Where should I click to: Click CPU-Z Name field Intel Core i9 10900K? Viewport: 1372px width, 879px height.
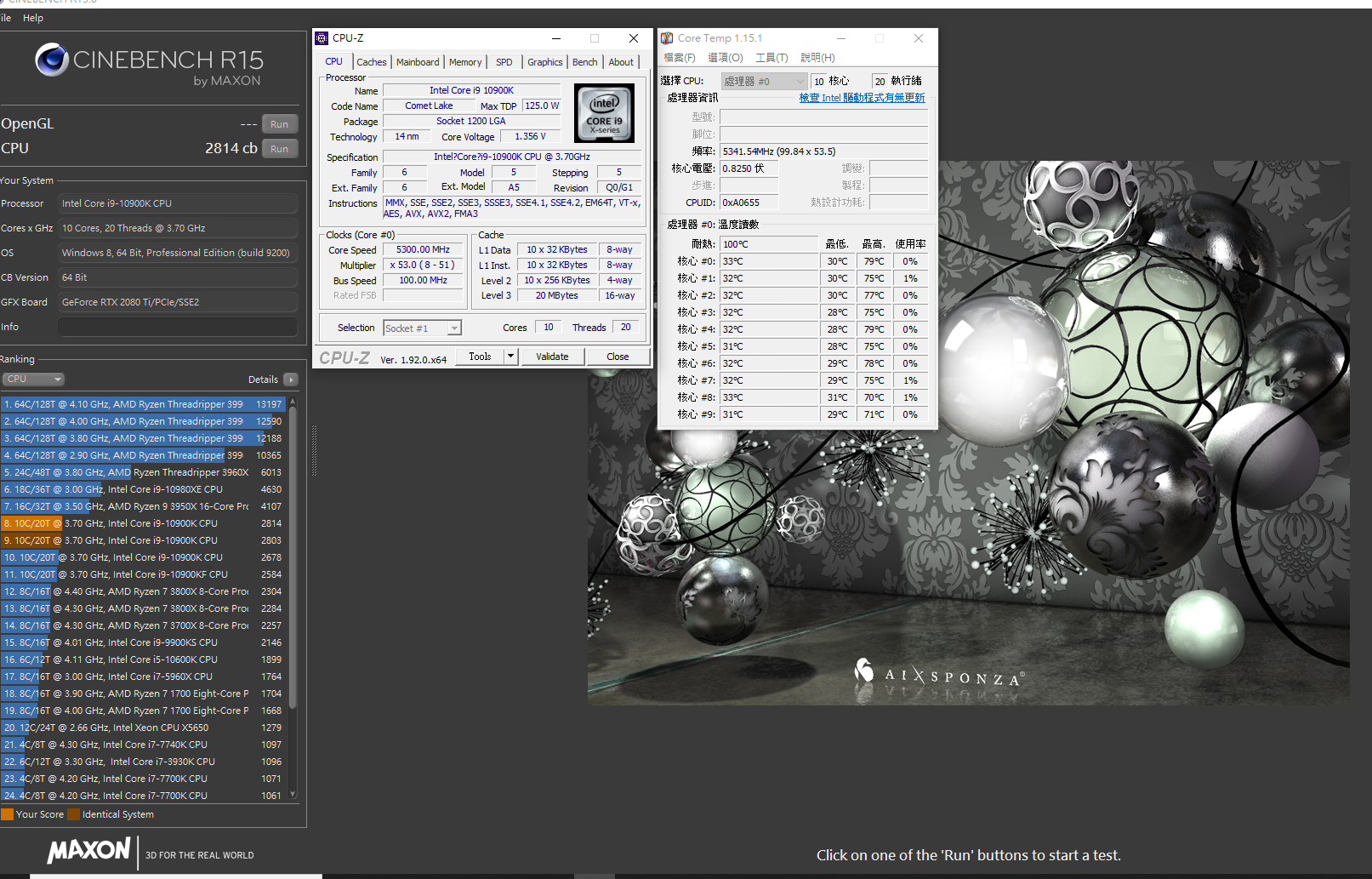tap(471, 90)
